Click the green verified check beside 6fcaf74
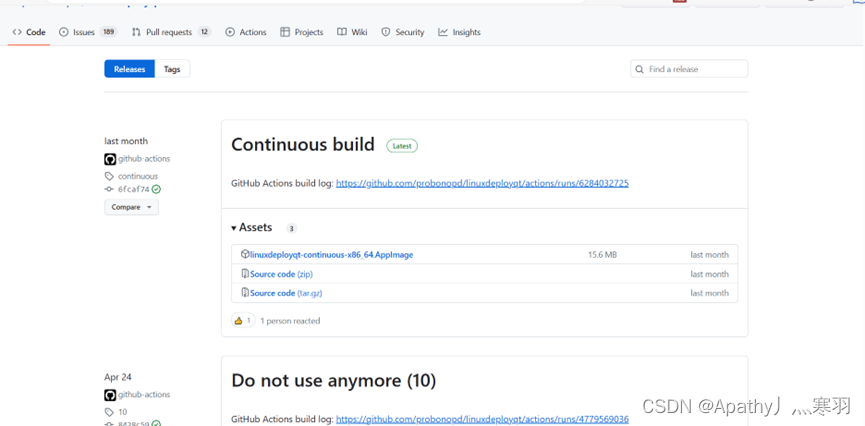The width and height of the screenshot is (865, 426). 157,189
